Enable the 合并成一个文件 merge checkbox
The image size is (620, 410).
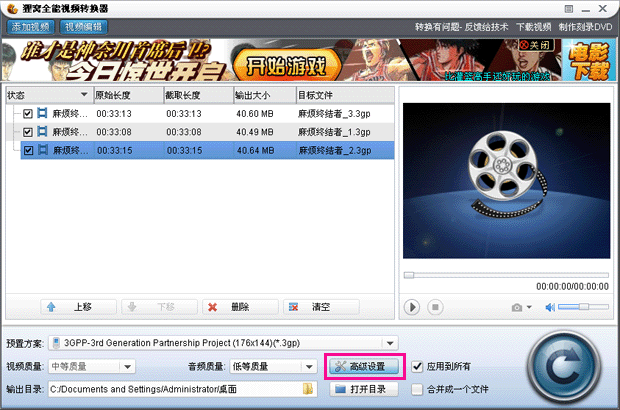[417, 388]
